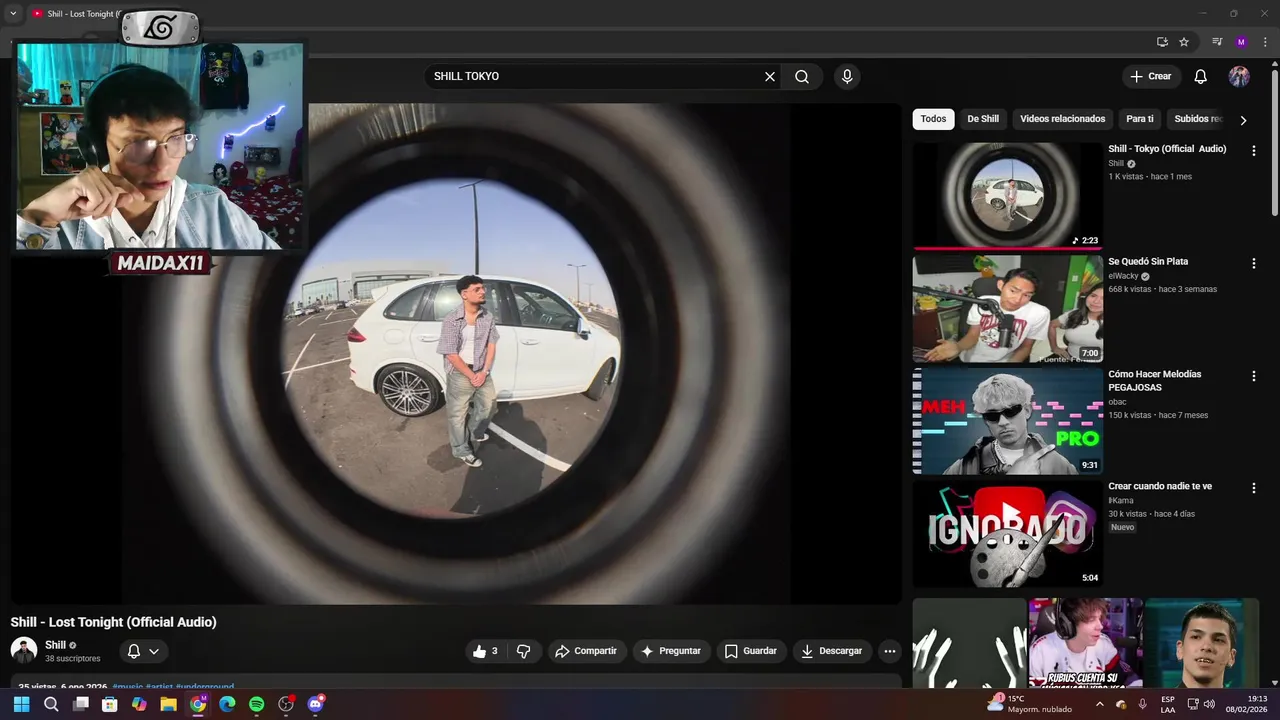Open Spotify from the taskbar
1280x720 pixels.
(256, 704)
